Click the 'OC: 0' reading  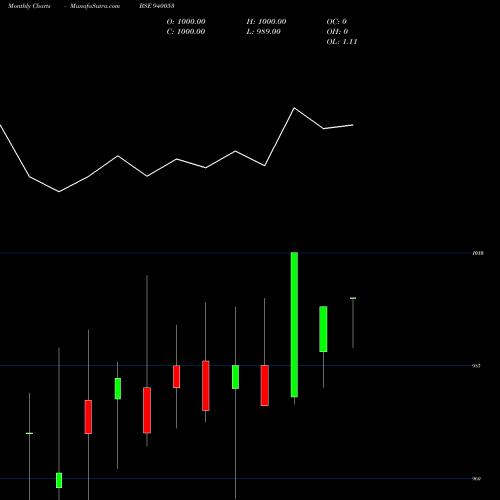pos(337,22)
